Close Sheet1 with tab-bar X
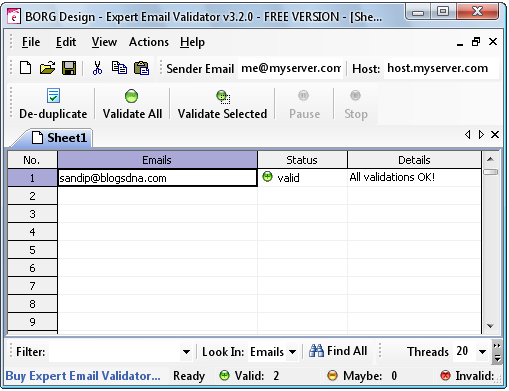This screenshot has height=391, width=509. (495, 134)
